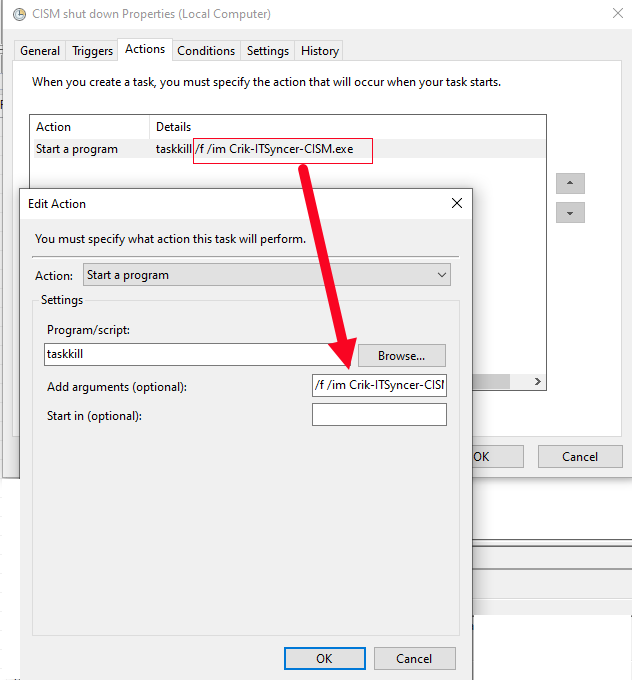Click the empty Start in field
Screen dimensions: 632x680
point(379,414)
